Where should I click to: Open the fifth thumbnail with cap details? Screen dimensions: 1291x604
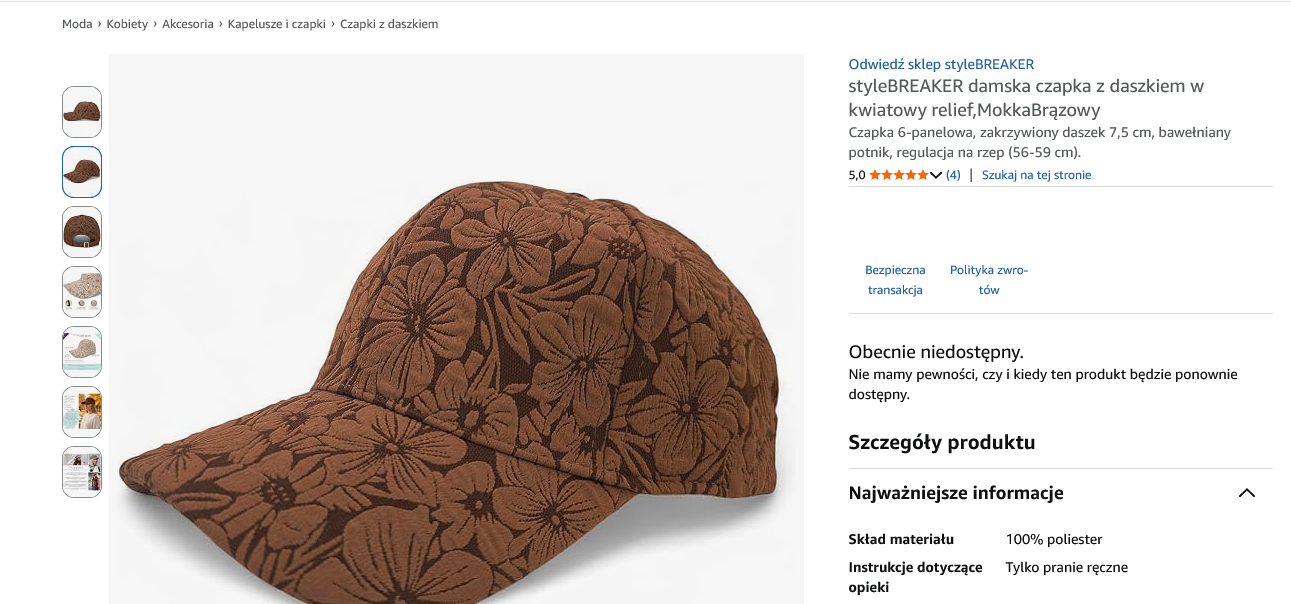pyautogui.click(x=82, y=352)
